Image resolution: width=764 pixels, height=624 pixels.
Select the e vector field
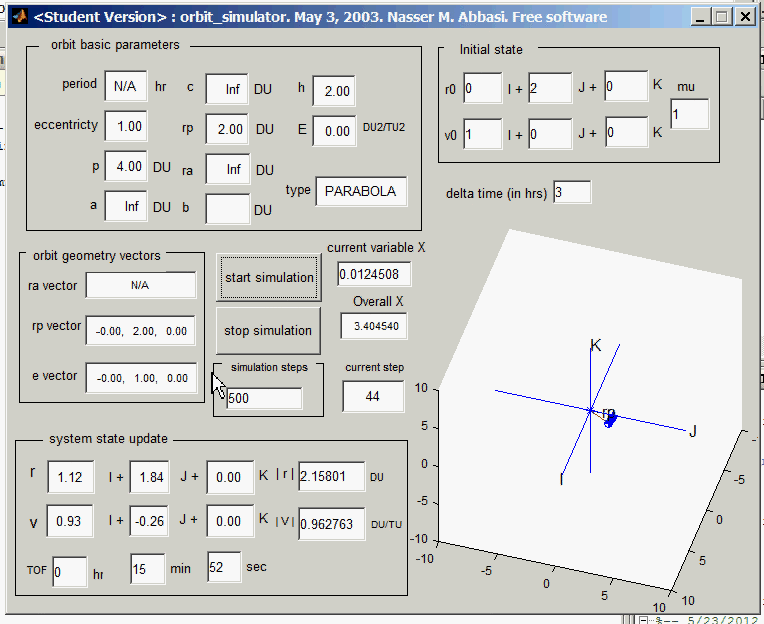(x=140, y=377)
